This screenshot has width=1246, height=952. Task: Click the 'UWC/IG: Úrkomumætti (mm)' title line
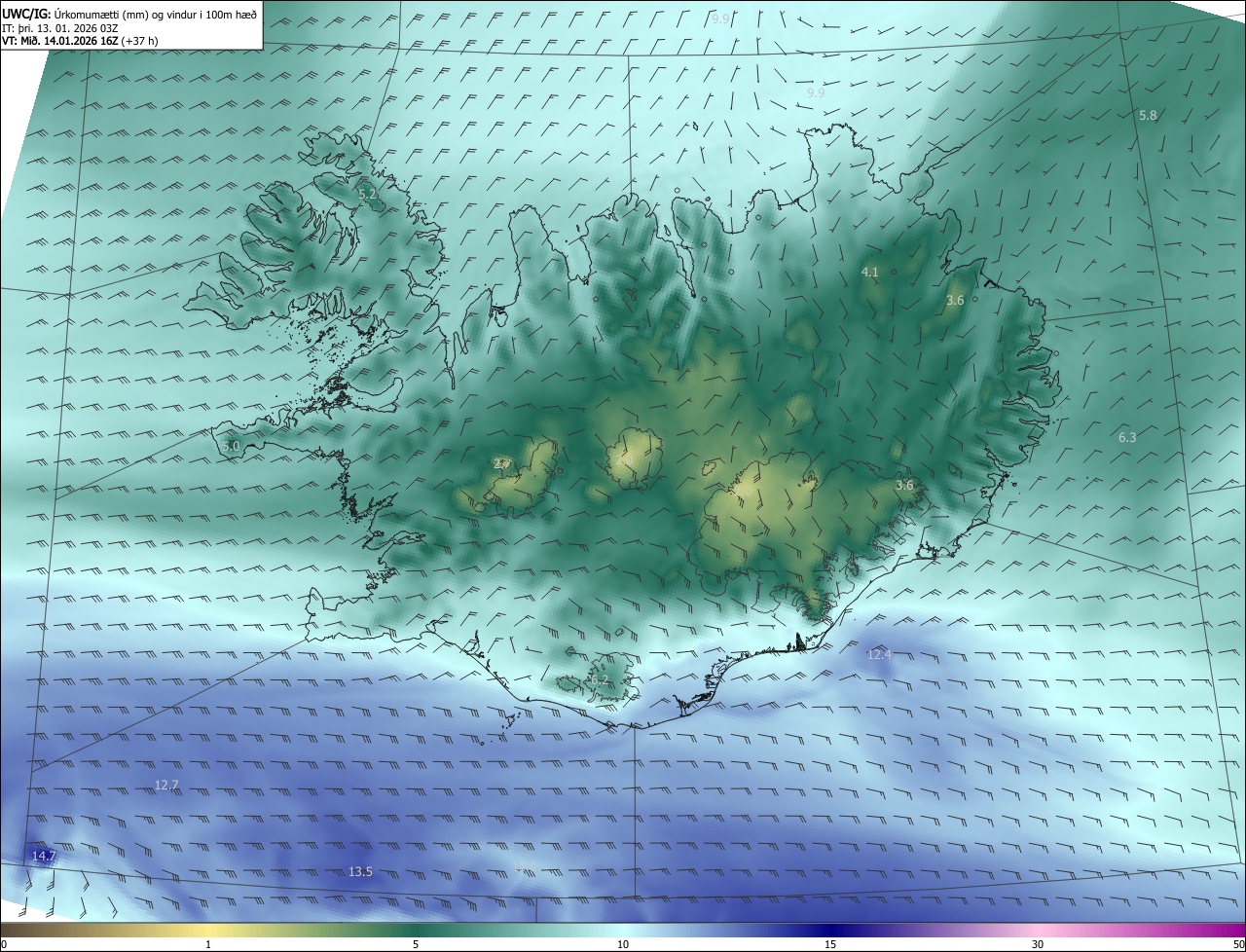(x=129, y=14)
